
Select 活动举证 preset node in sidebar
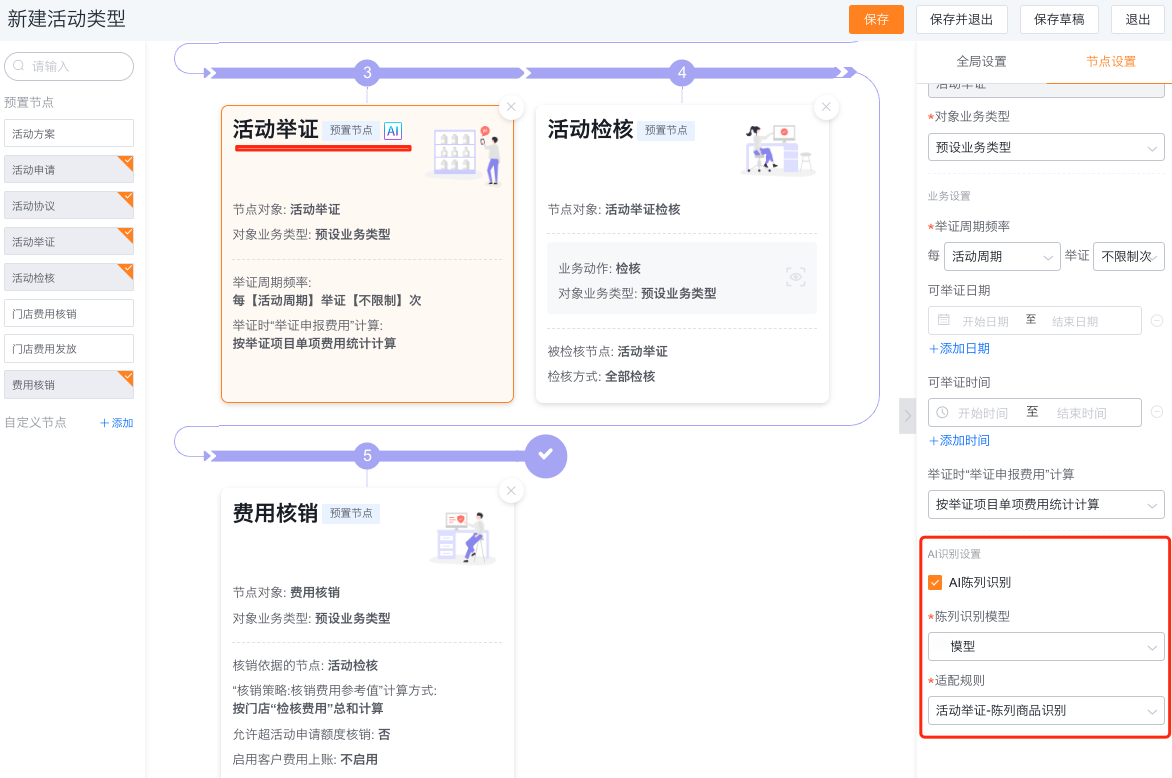(x=69, y=241)
